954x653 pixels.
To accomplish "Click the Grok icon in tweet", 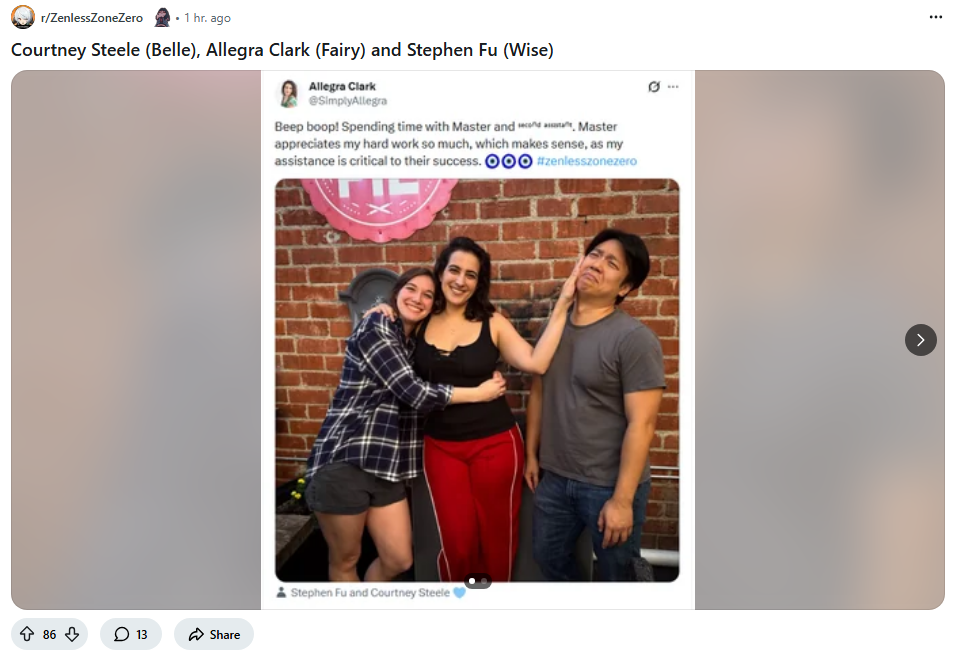I will click(x=653, y=86).
